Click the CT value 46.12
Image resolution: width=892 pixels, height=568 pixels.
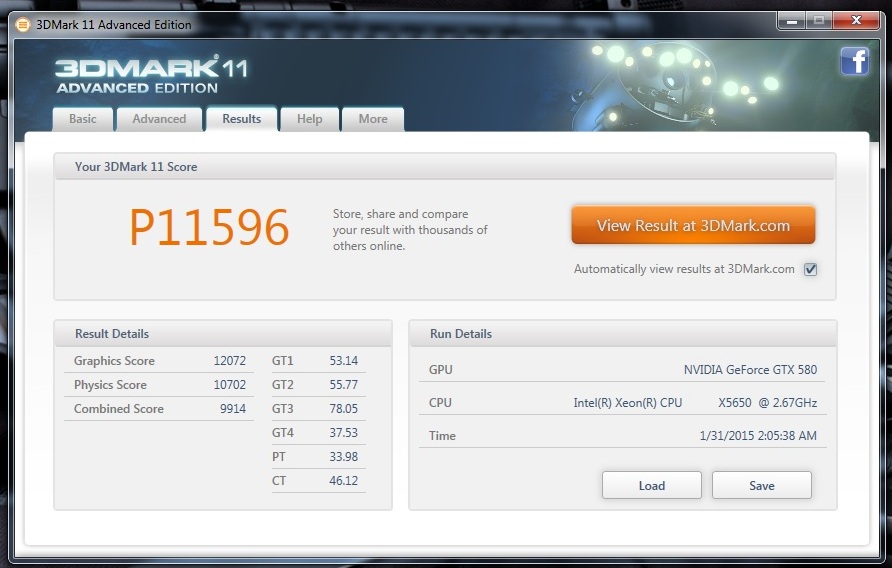click(x=344, y=480)
